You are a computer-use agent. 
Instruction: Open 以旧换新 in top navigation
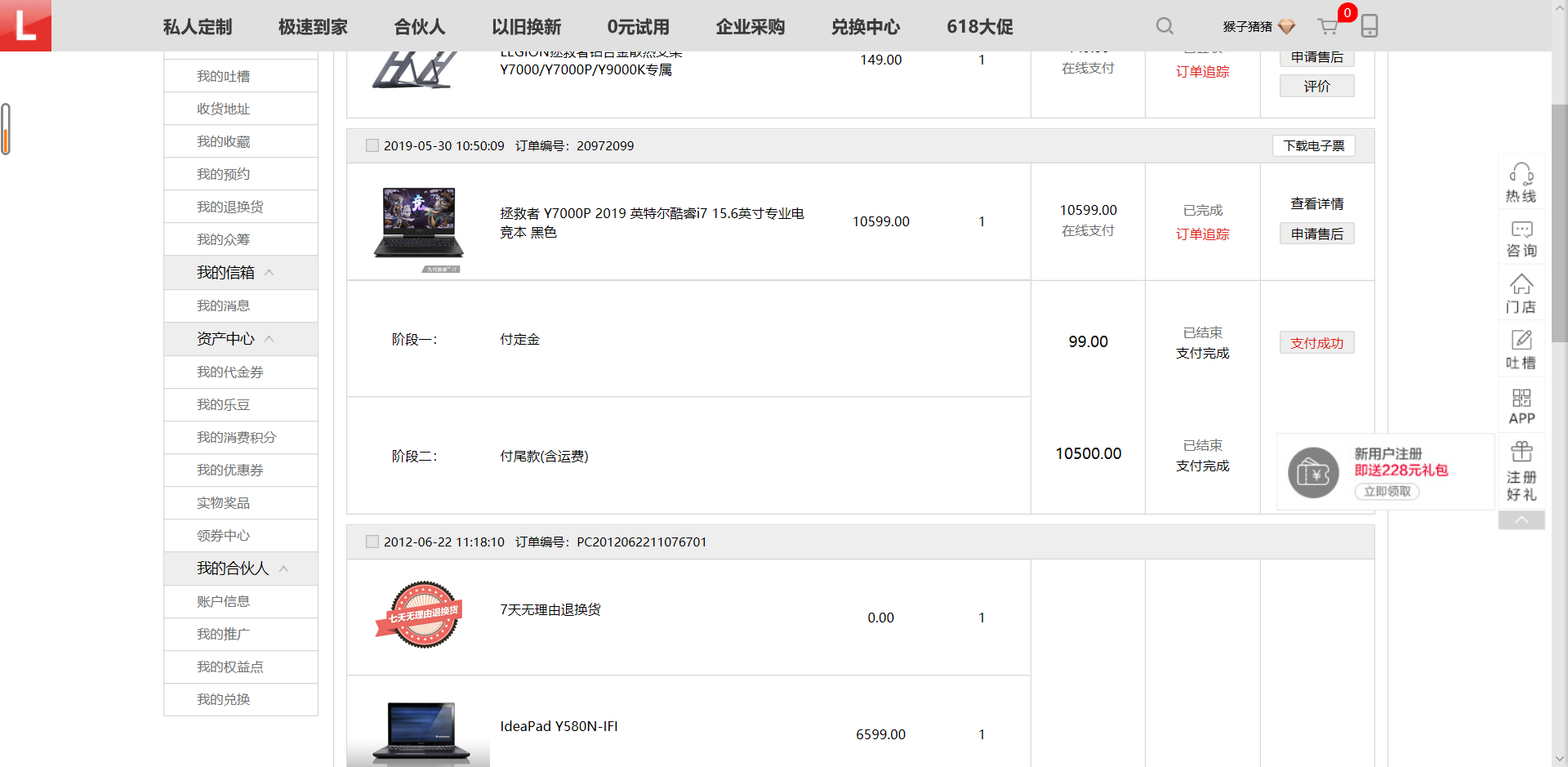pos(526,27)
